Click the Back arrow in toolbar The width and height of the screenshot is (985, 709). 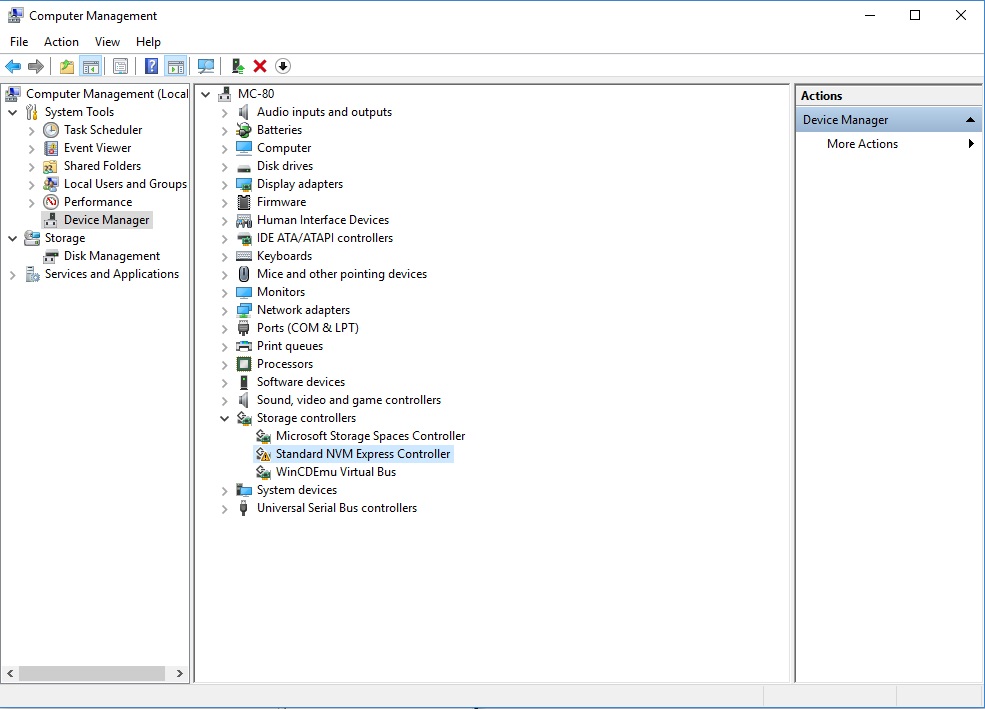pyautogui.click(x=13, y=66)
